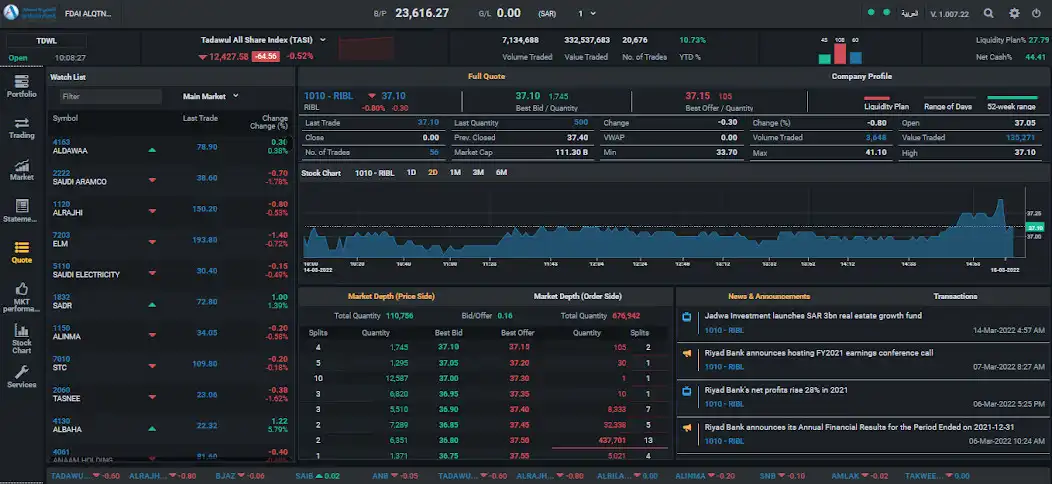The width and height of the screenshot is (1052, 484).
Task: Click TV icon beside Jadwa Investment news
Action: (686, 317)
